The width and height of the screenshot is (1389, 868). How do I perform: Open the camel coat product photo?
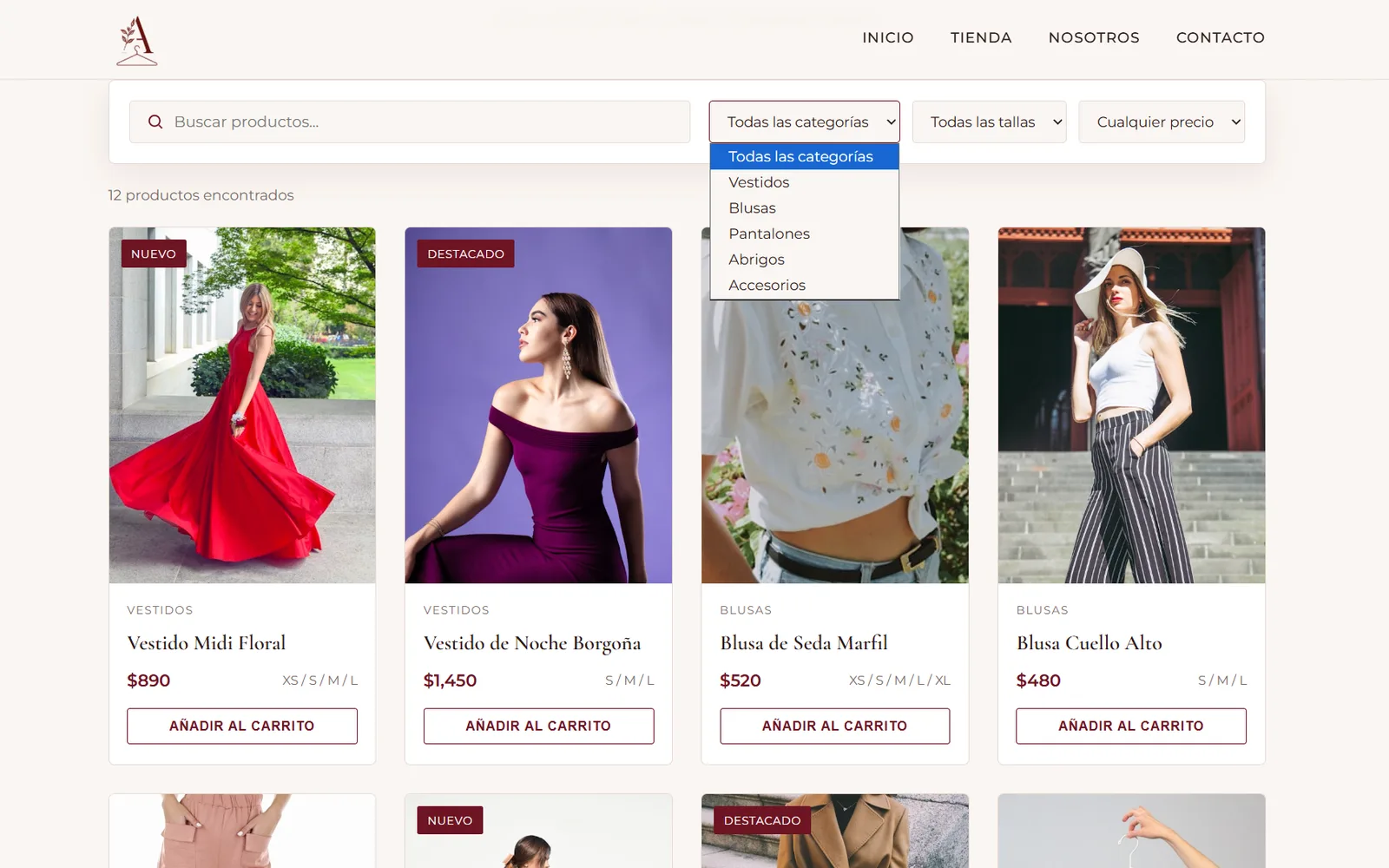834,831
